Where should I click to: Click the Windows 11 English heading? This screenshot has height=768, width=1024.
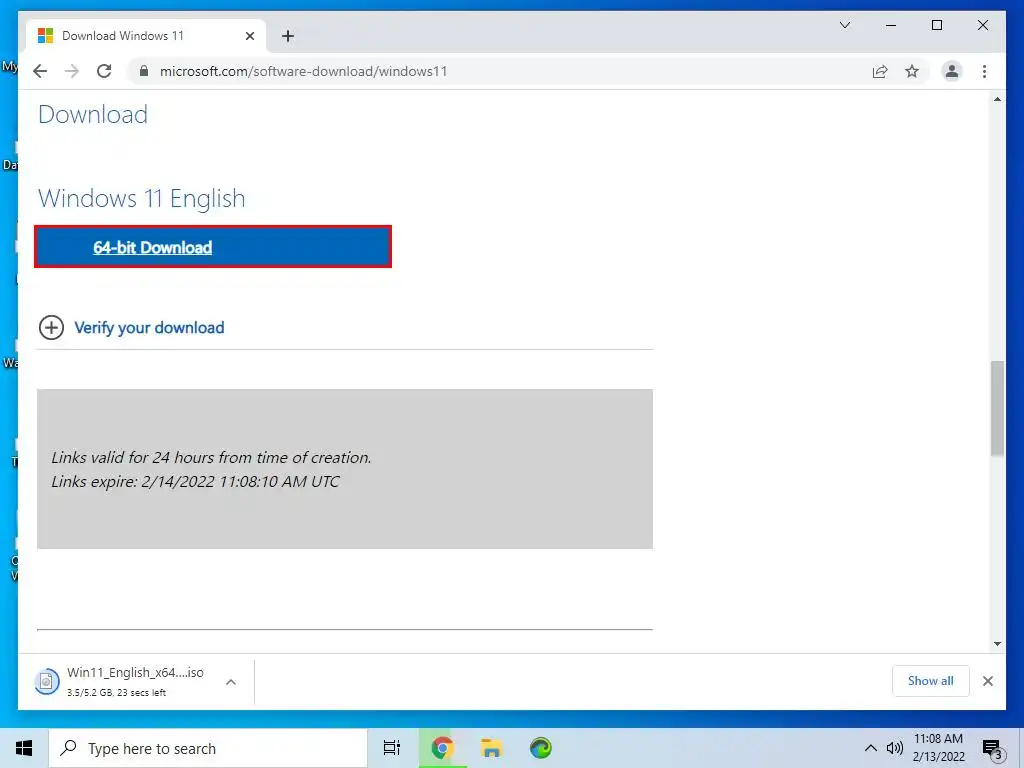click(142, 199)
